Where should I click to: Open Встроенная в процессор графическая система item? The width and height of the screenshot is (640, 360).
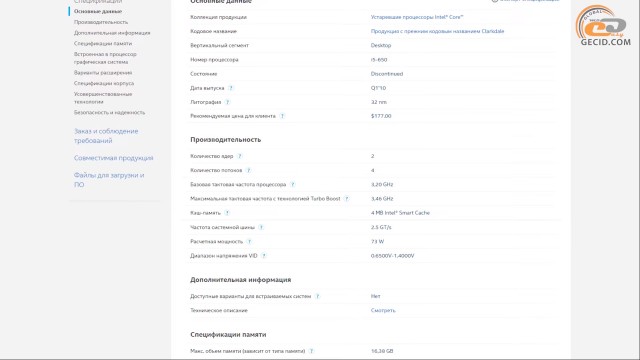105,58
